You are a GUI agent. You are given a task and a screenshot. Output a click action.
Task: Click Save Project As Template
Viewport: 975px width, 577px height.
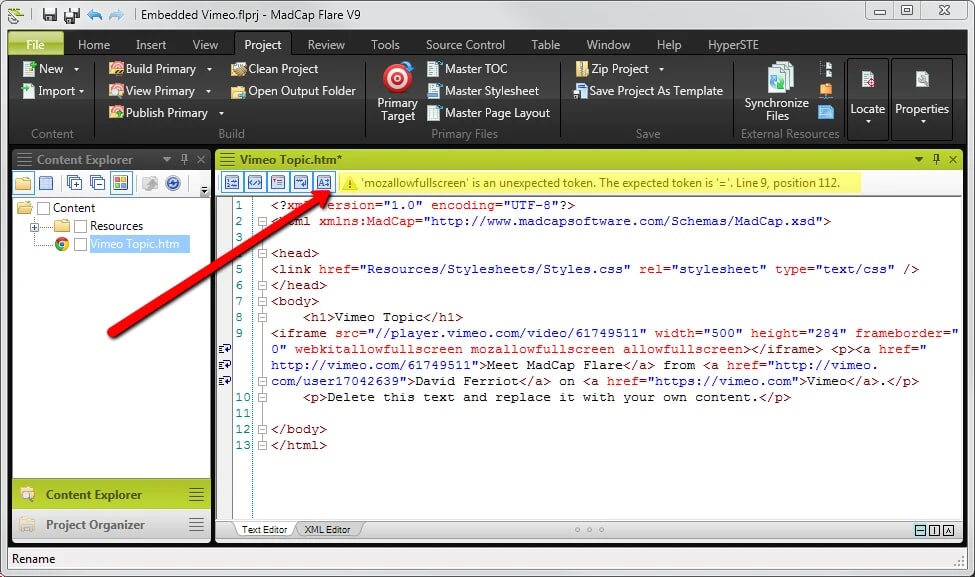pos(648,91)
